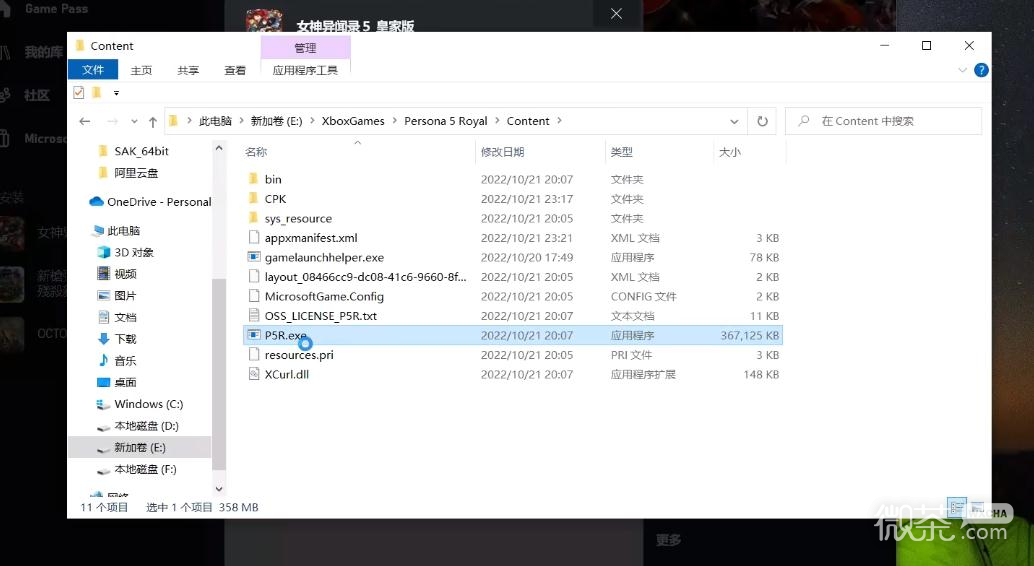Sort by 类型 column header
This screenshot has height=566, width=1034.
(x=621, y=152)
